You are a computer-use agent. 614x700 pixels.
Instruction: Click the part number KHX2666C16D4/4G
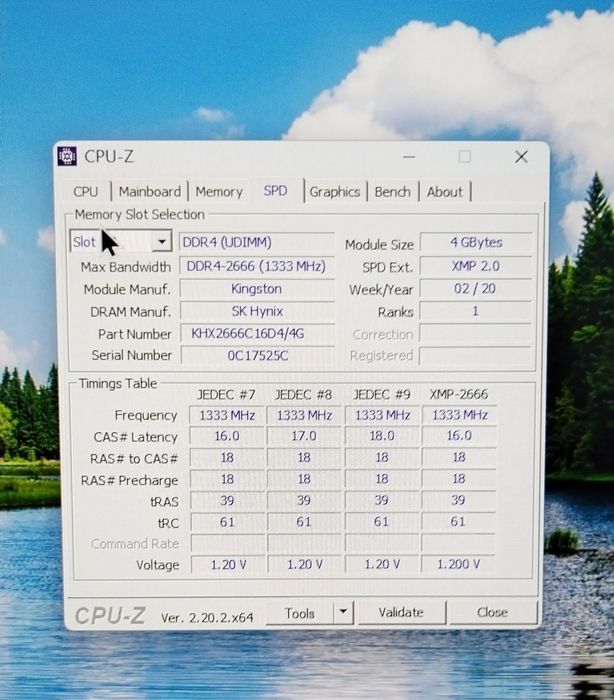coord(257,333)
